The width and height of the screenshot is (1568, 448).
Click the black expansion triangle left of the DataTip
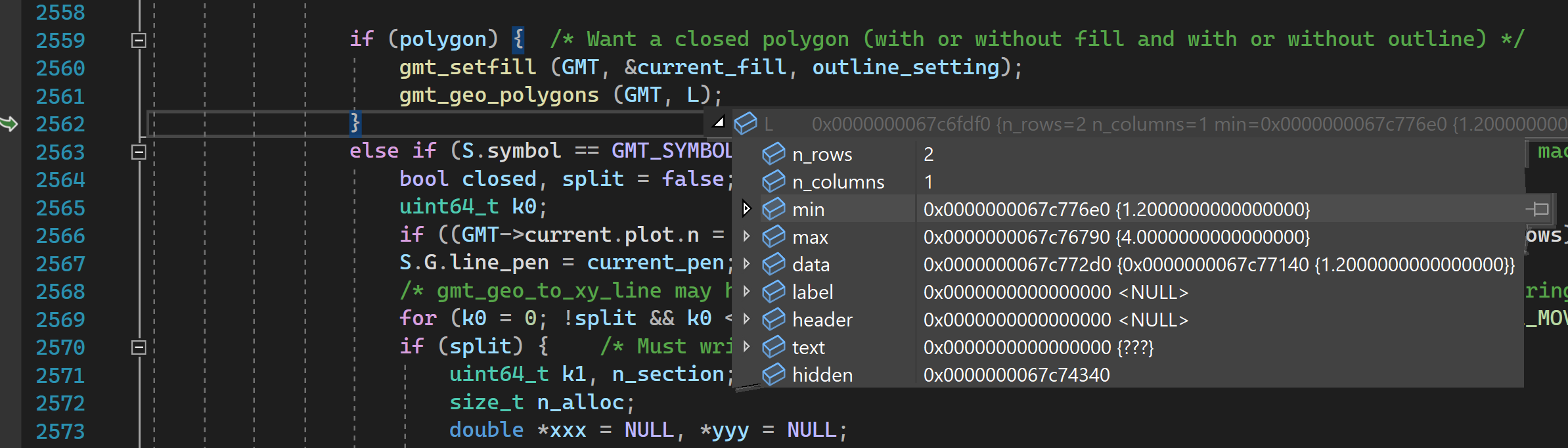pos(719,122)
